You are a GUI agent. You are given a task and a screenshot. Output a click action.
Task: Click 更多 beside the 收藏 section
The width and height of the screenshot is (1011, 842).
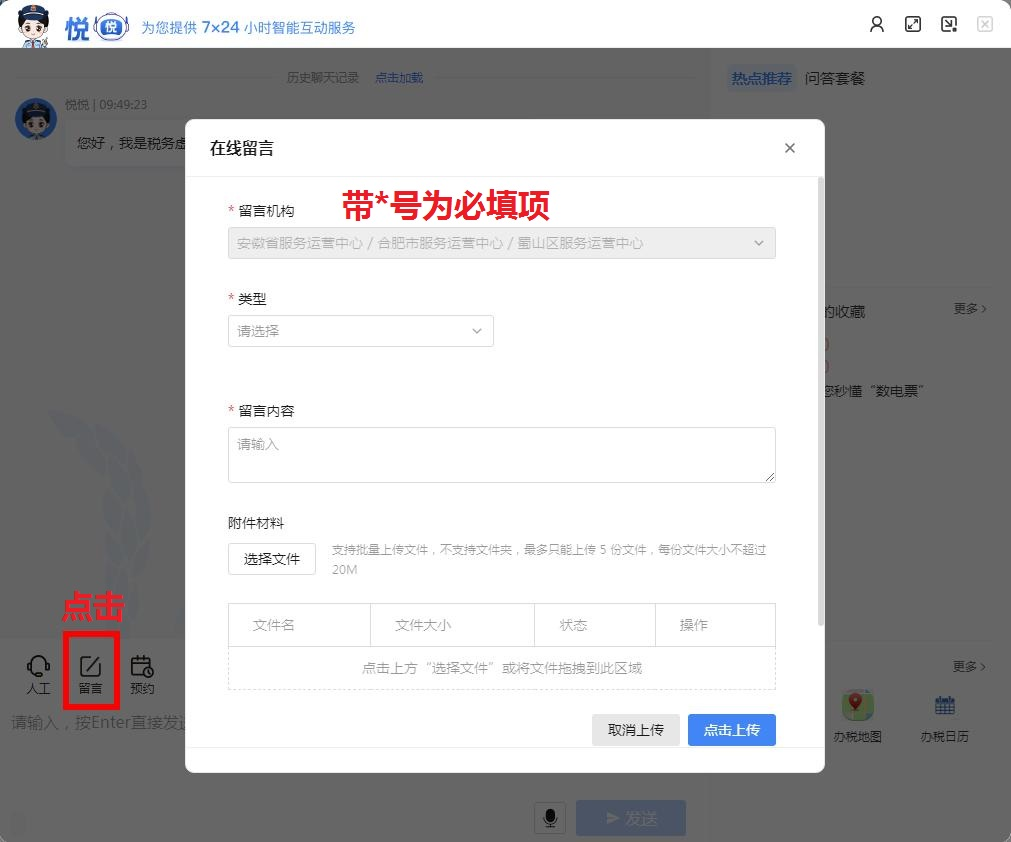coord(970,309)
